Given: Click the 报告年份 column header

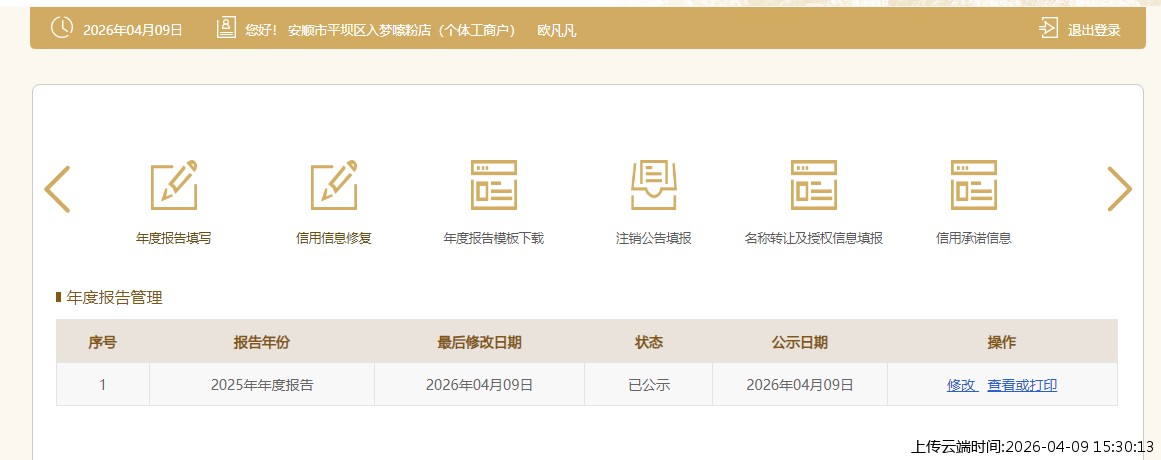Looking at the screenshot, I should point(261,342).
